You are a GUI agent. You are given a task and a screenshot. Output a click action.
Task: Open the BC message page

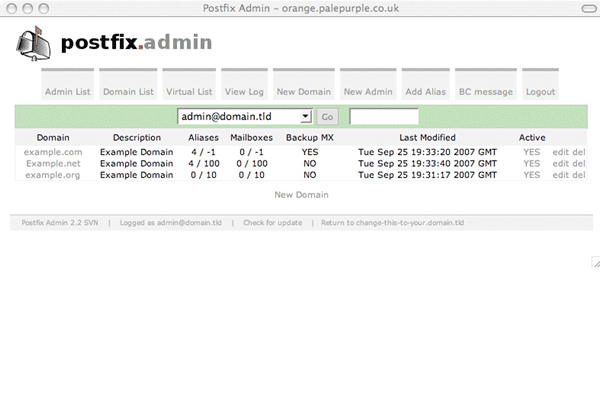(485, 91)
